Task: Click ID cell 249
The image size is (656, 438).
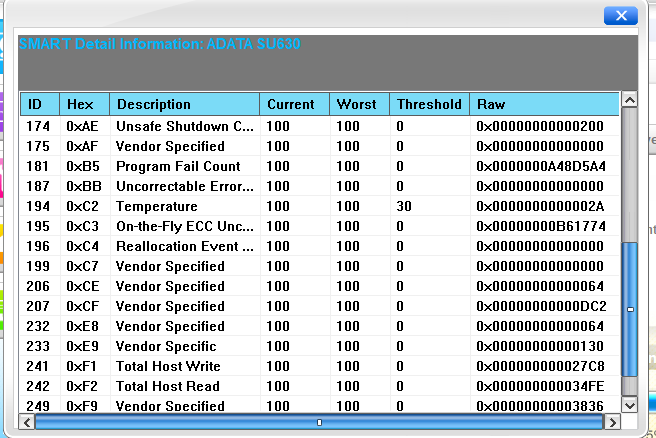Action: tap(38, 406)
